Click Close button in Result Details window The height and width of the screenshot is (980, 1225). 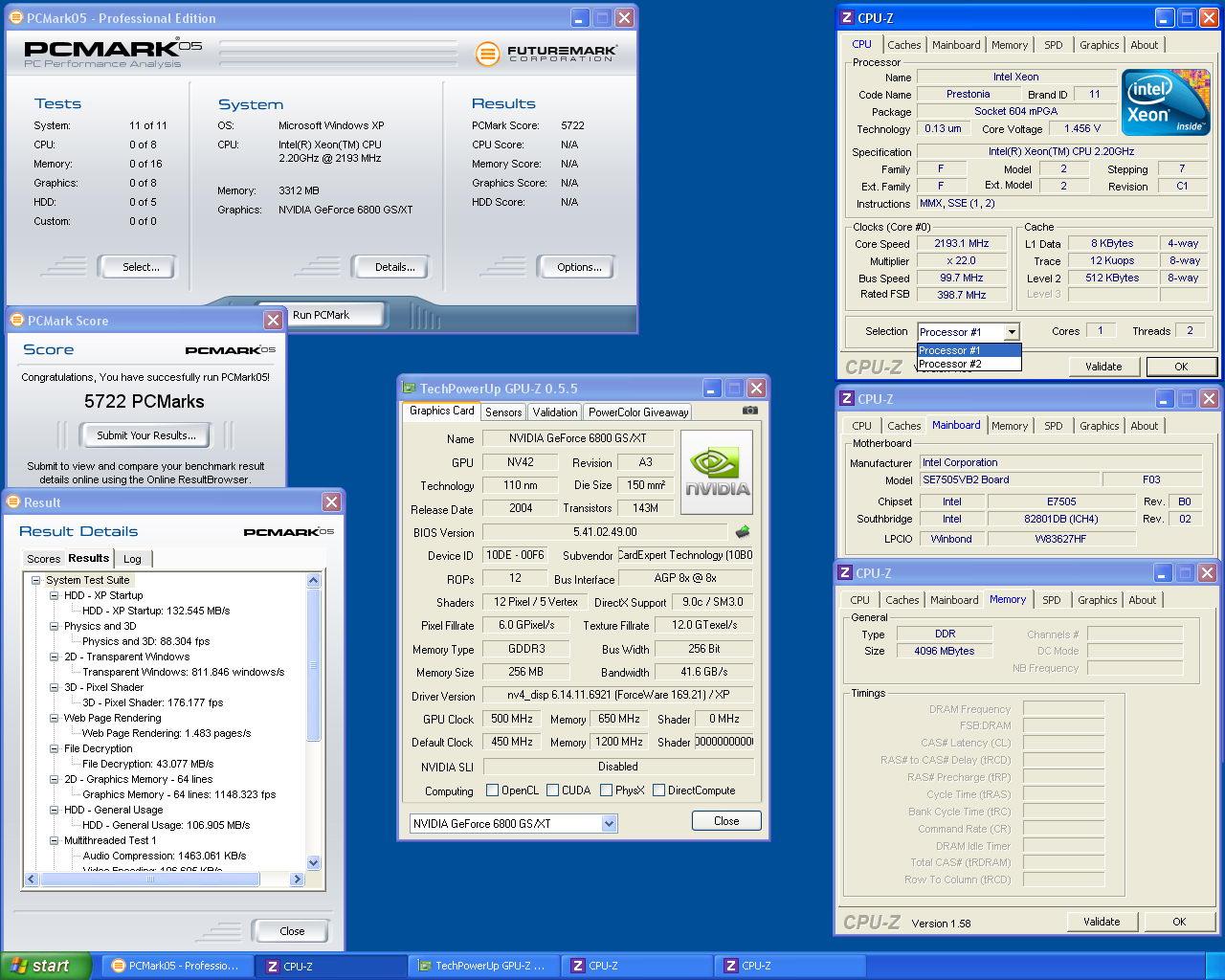[x=292, y=931]
